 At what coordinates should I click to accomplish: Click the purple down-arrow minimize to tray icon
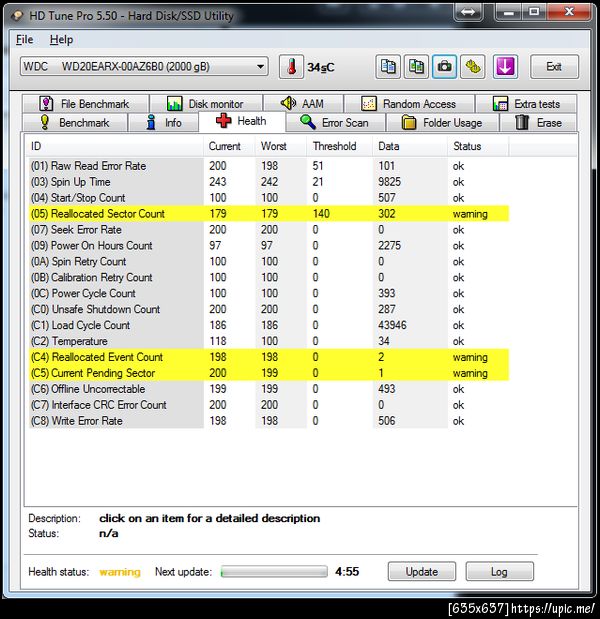pyautogui.click(x=505, y=67)
